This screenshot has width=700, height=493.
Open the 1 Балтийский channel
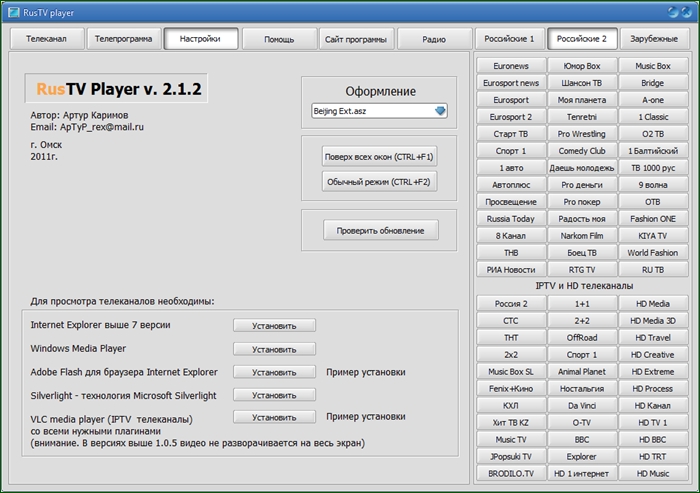[653, 150]
